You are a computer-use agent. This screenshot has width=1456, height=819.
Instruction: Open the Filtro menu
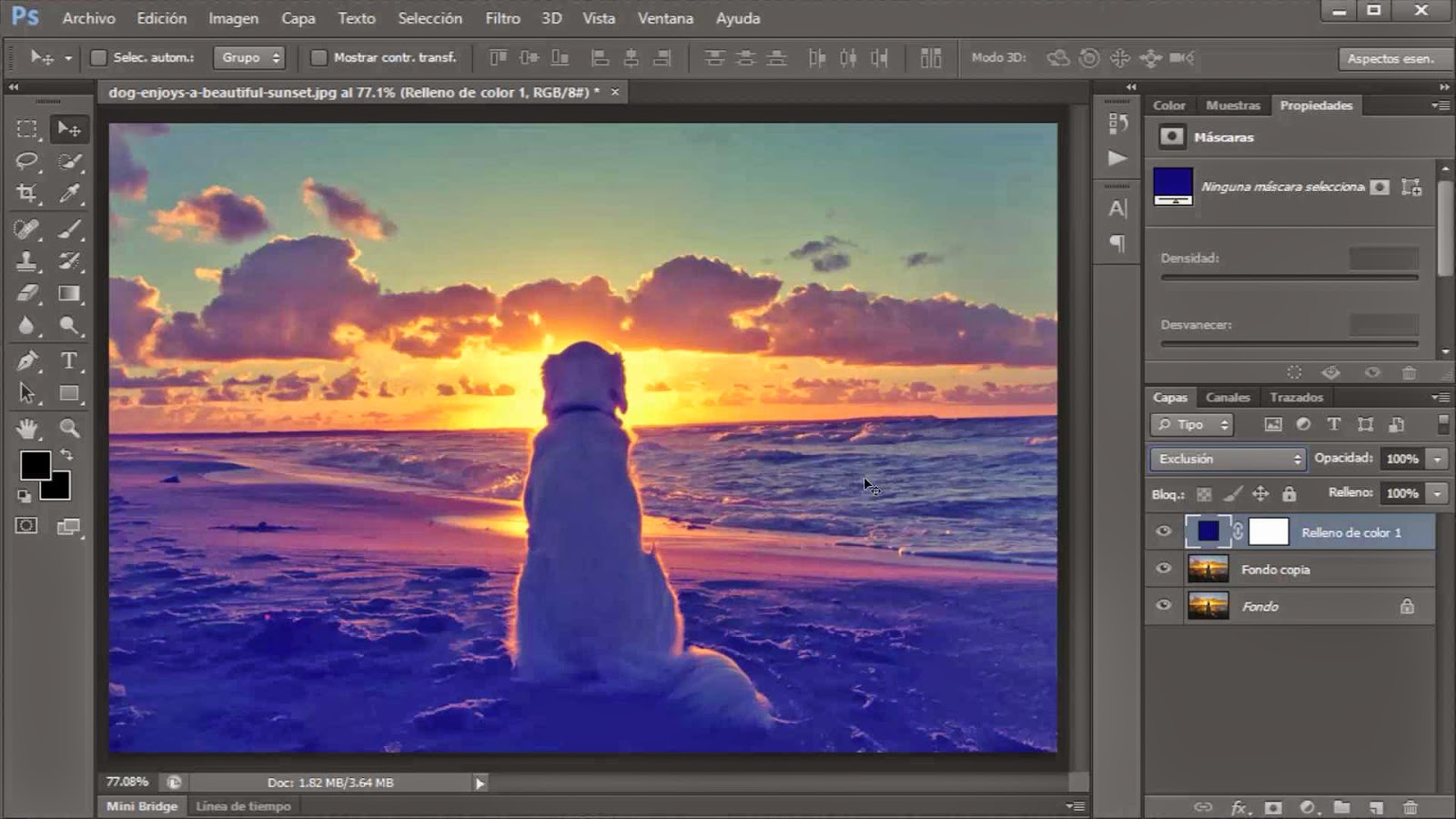pos(502,18)
